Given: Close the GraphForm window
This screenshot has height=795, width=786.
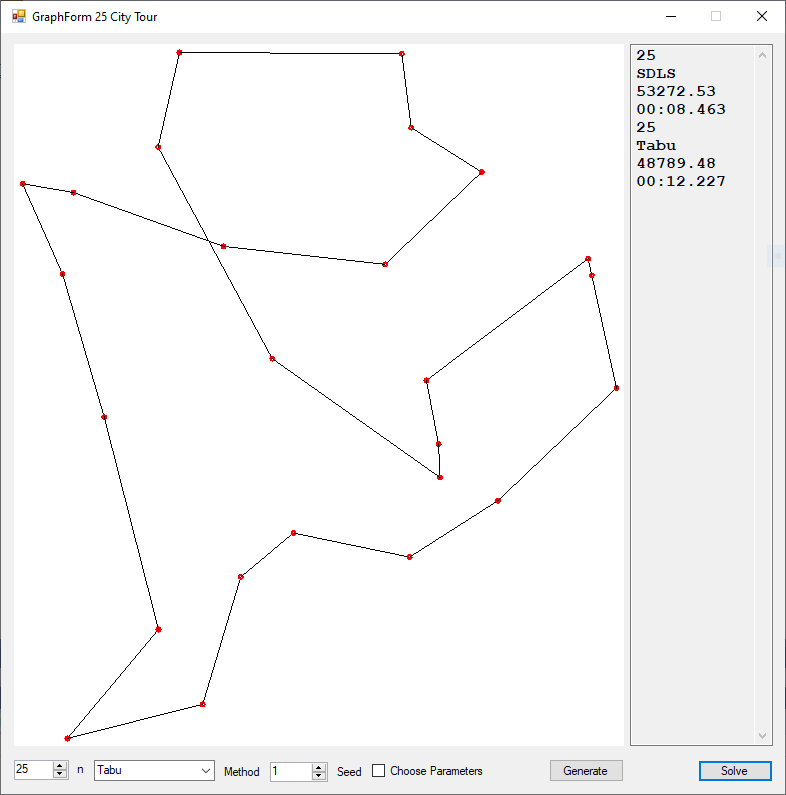Looking at the screenshot, I should (762, 17).
